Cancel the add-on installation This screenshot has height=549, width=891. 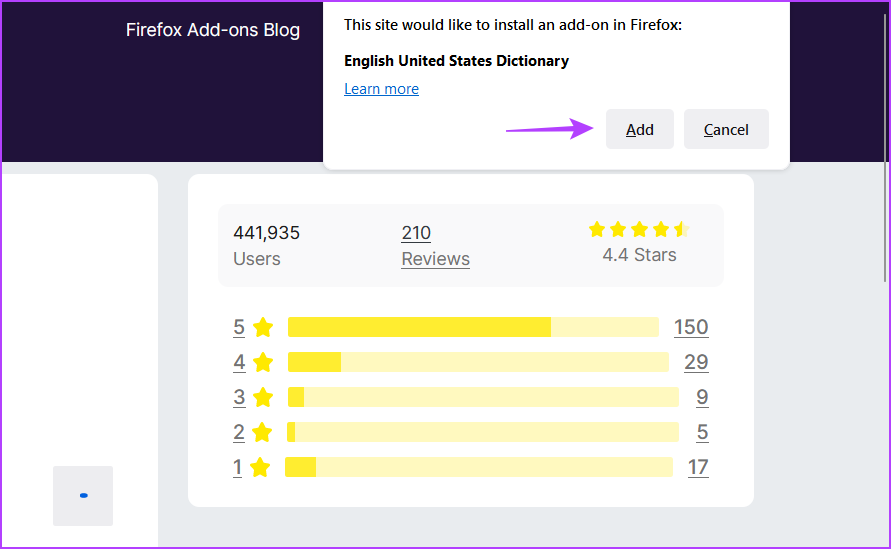tap(726, 129)
